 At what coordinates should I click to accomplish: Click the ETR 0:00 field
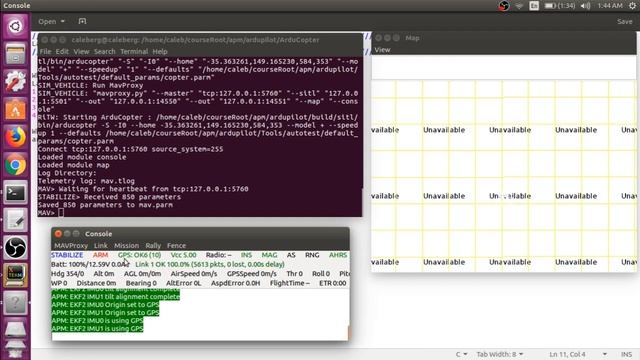pos(333,283)
